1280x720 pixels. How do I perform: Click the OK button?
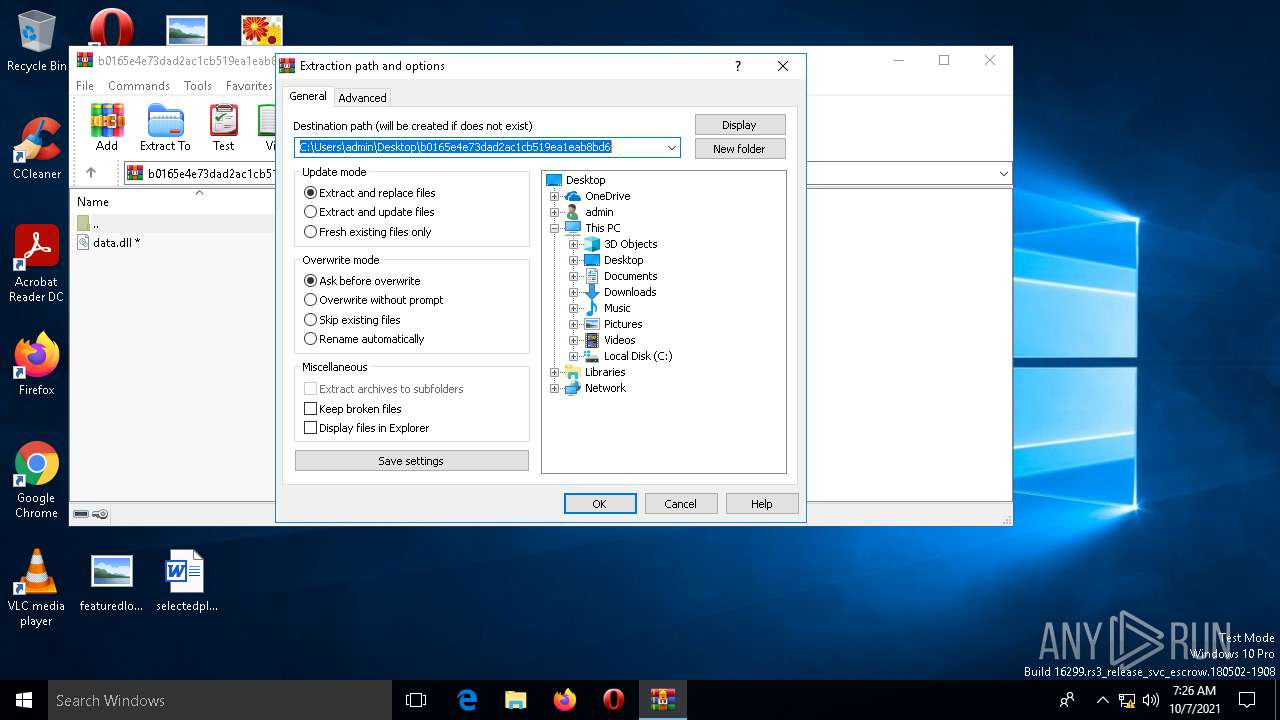[600, 504]
